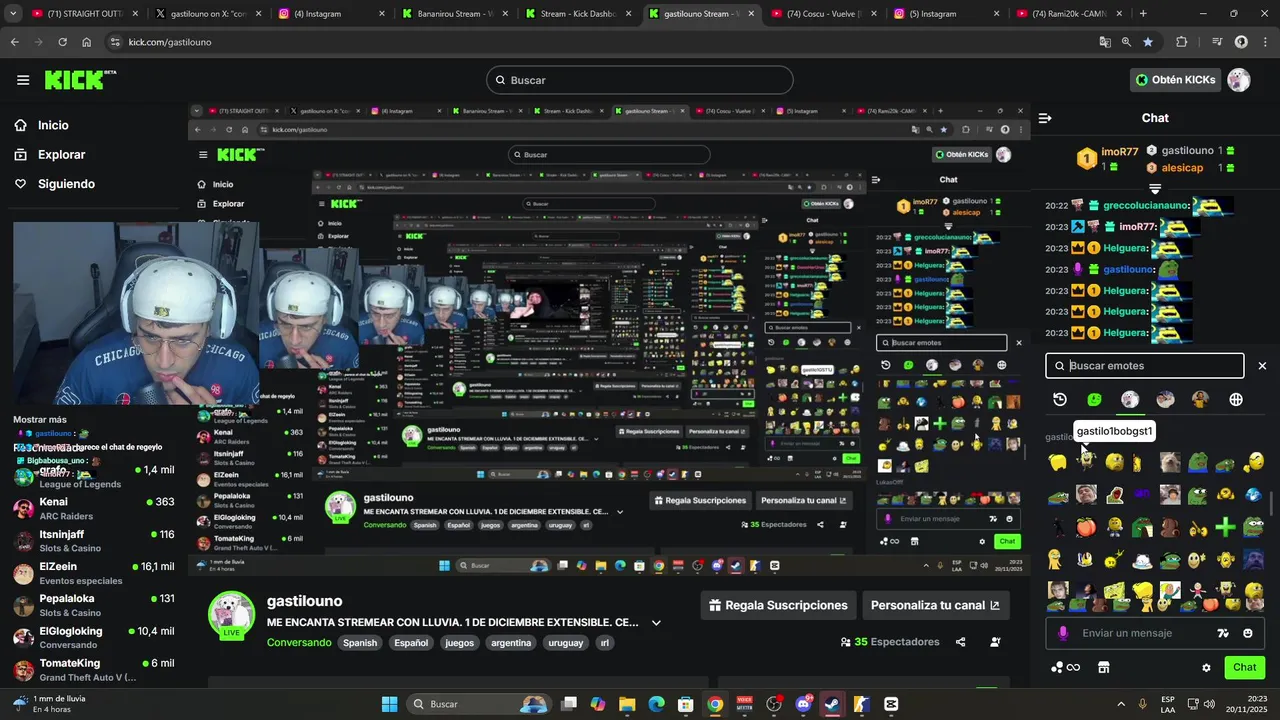The height and width of the screenshot is (720, 1280).
Task: Send message with the green Chat button
Action: 1244,667
